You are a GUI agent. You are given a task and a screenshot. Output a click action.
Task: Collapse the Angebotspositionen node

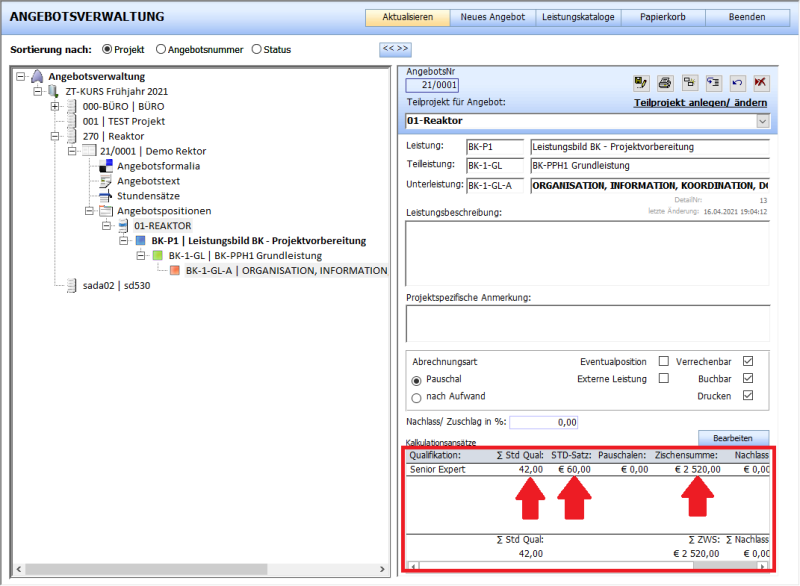89,211
